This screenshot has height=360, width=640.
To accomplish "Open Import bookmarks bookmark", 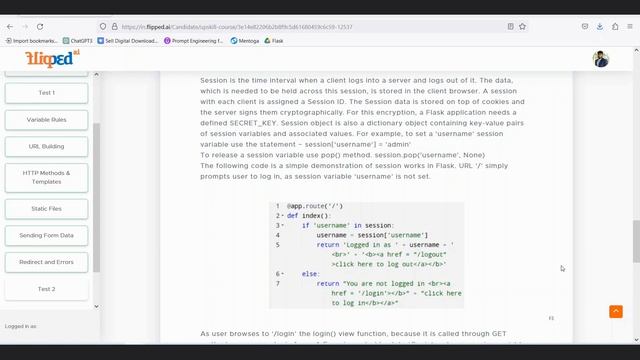I will [x=31, y=41].
